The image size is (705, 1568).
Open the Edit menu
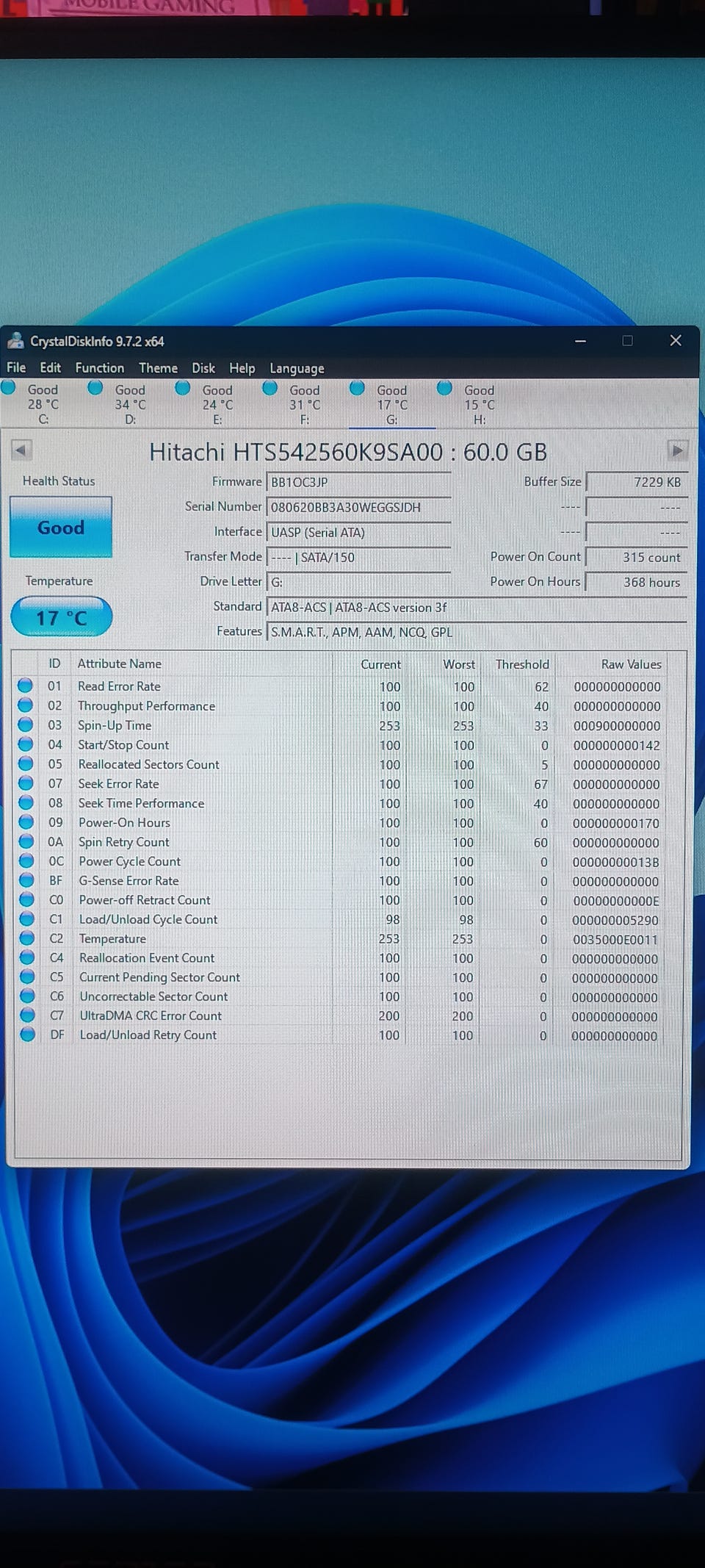[x=51, y=367]
